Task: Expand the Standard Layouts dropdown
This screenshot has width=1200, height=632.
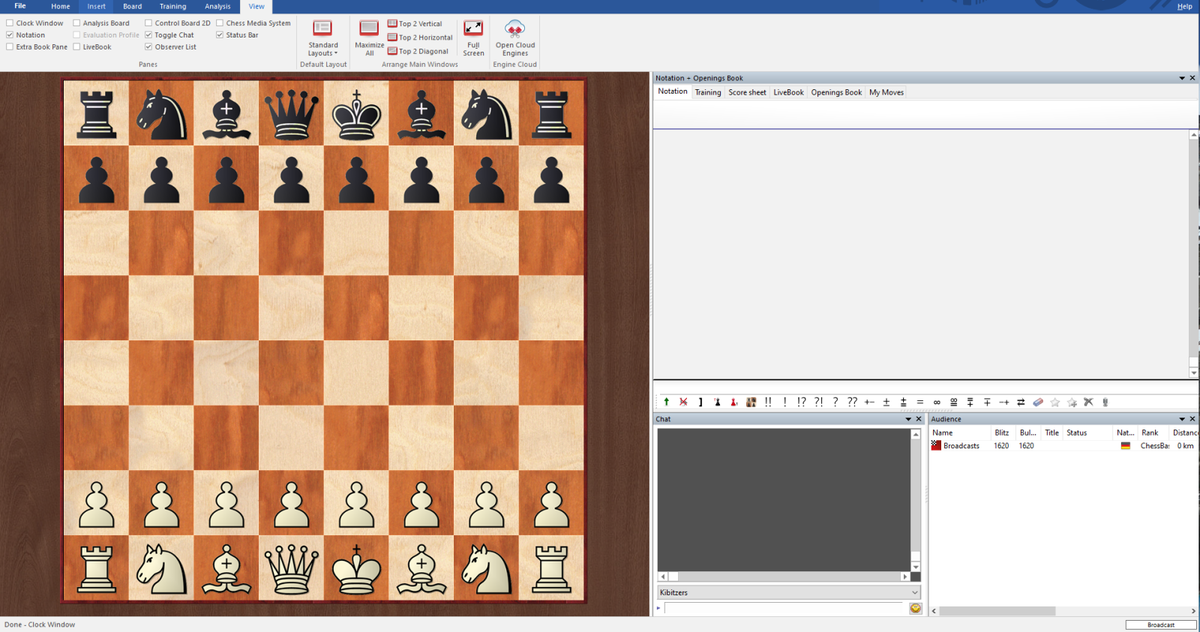Action: [323, 49]
